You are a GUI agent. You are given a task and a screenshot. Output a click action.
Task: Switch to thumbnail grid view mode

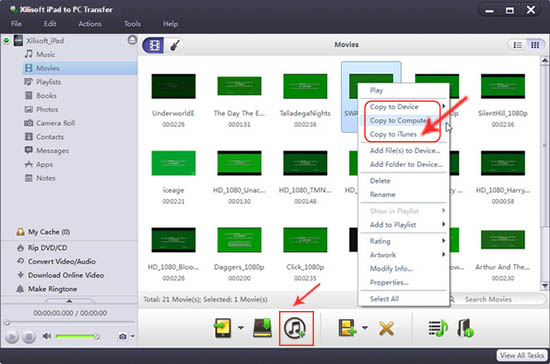pos(535,45)
